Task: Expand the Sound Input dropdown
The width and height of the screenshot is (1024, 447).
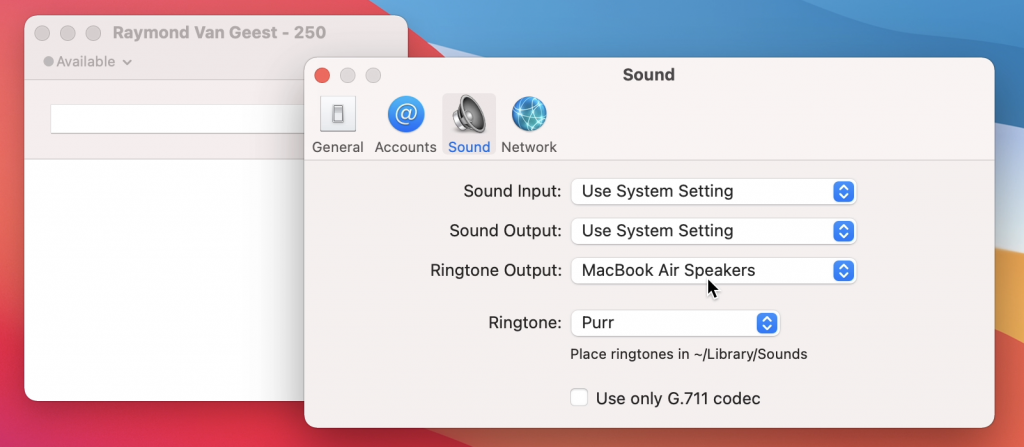Action: point(713,191)
